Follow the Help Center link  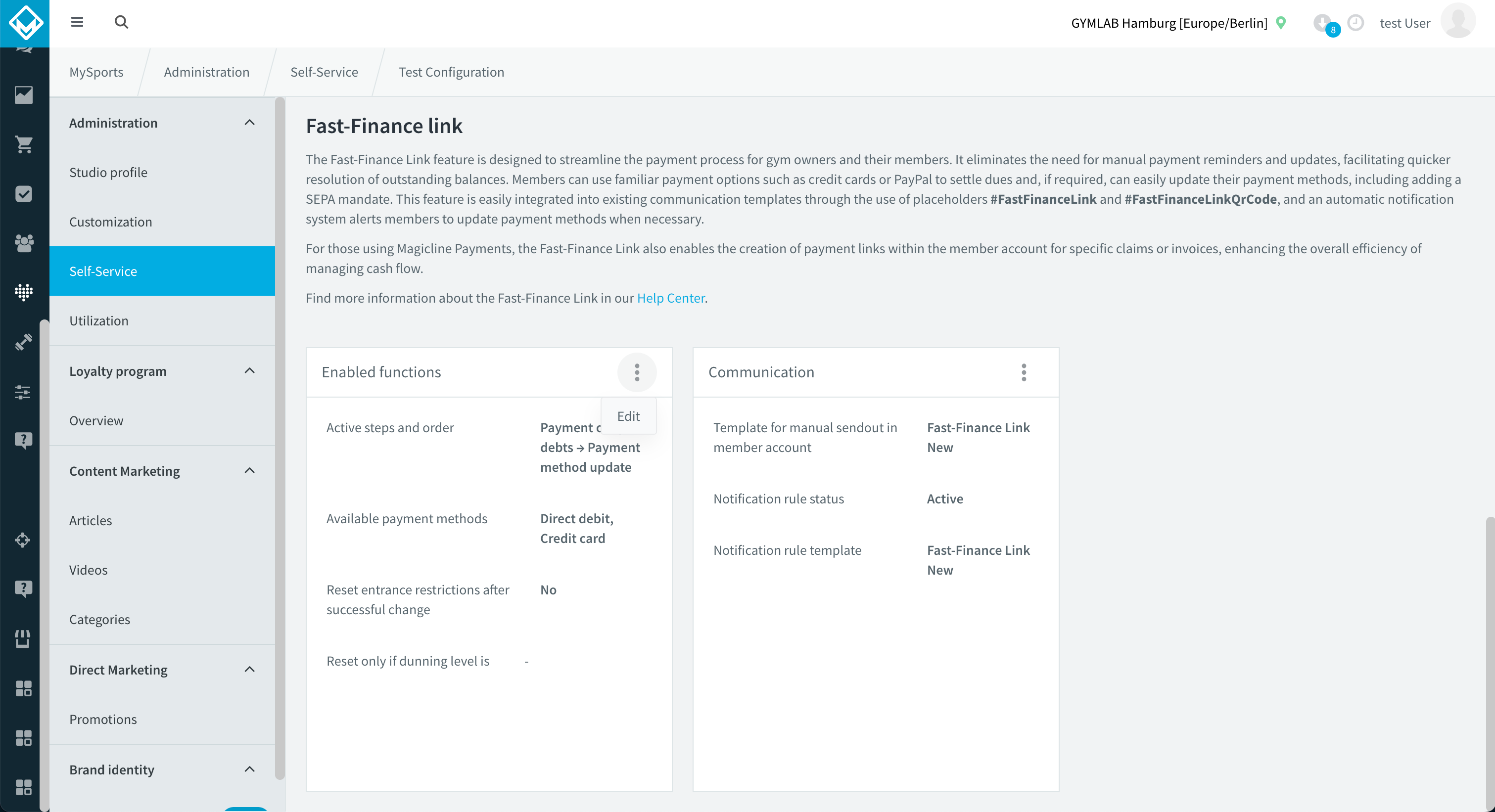click(671, 298)
